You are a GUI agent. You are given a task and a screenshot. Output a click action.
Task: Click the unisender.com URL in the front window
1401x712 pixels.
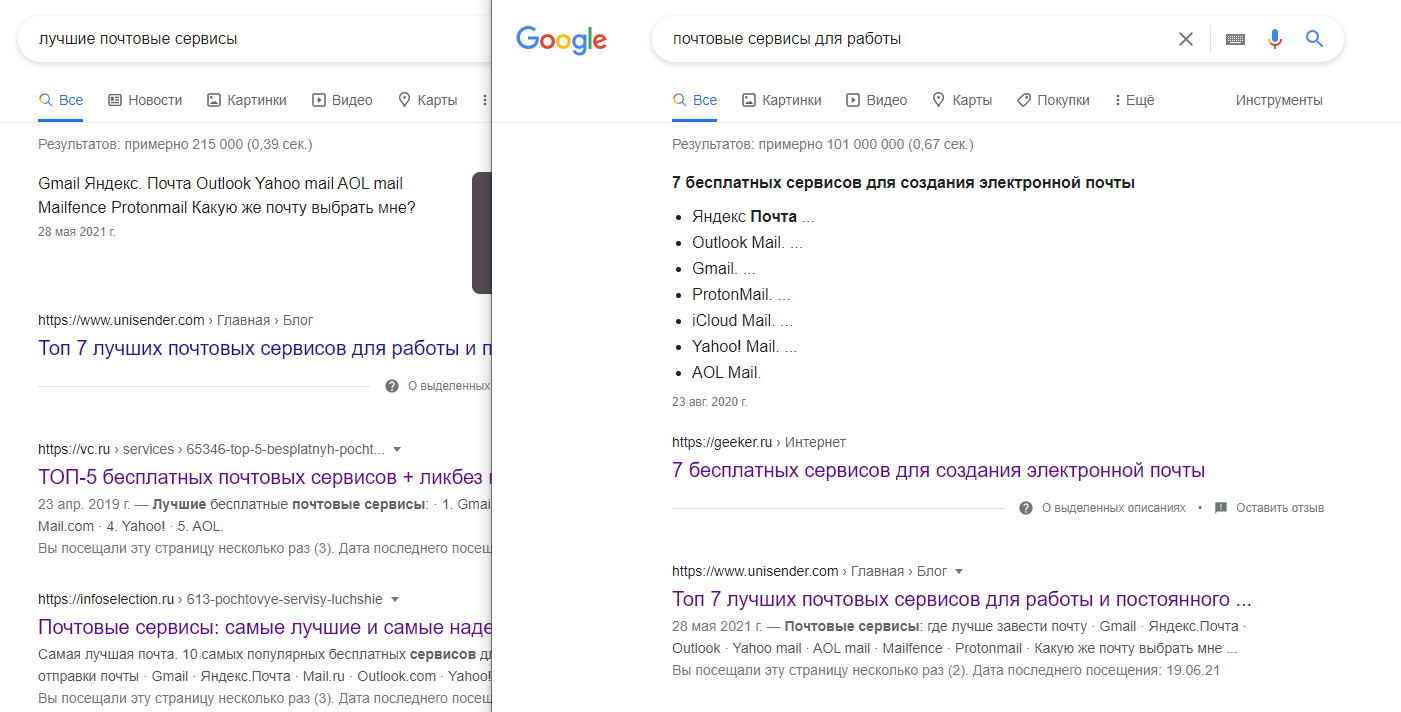coord(809,571)
